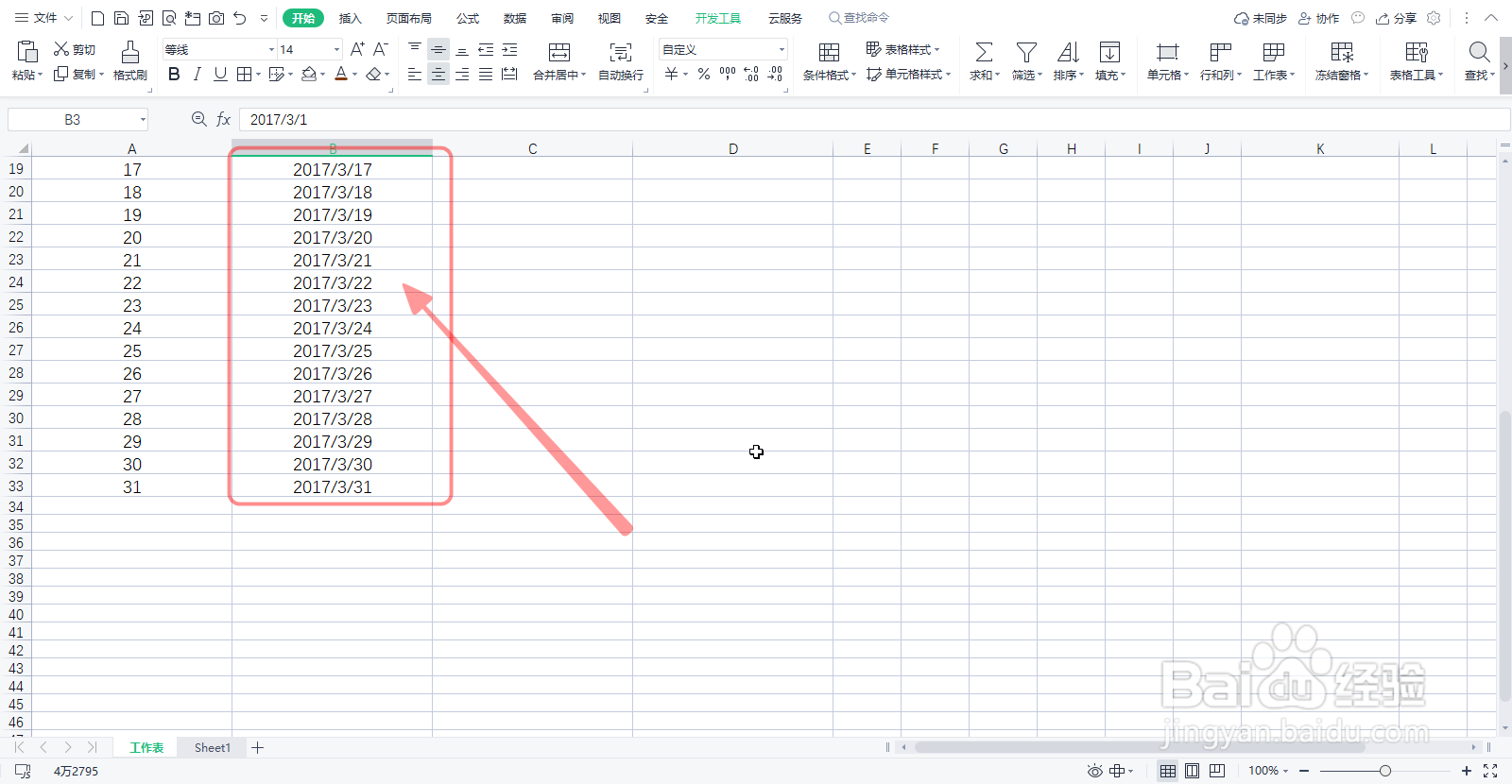Open the font size dropdown 14
1512x784 pixels.
click(336, 49)
